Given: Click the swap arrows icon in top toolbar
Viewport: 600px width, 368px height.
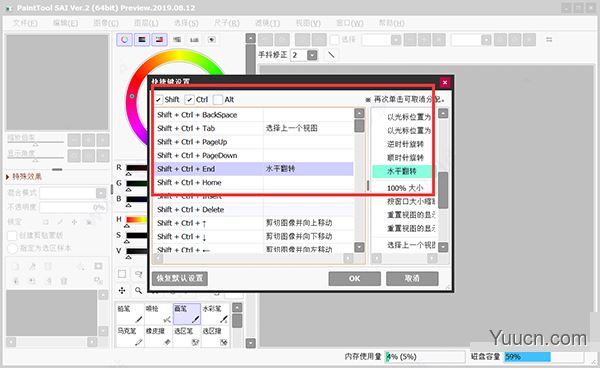Looking at the screenshot, I should coord(549,39).
